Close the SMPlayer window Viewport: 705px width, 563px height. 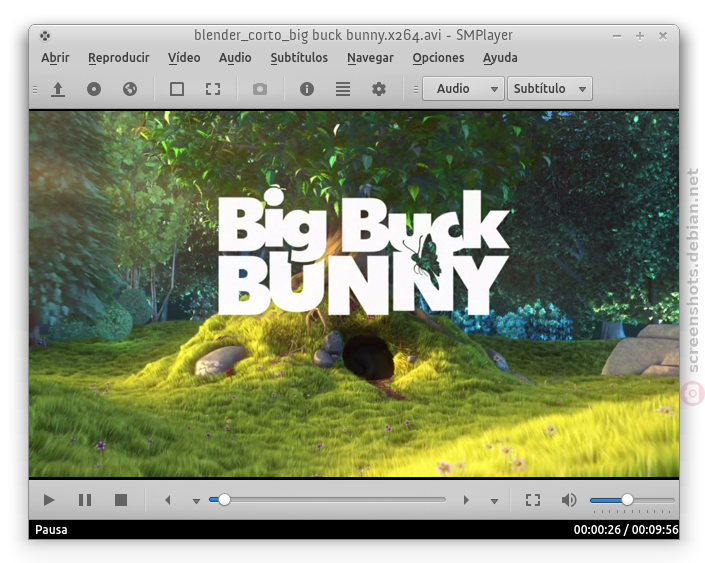pyautogui.click(x=663, y=36)
